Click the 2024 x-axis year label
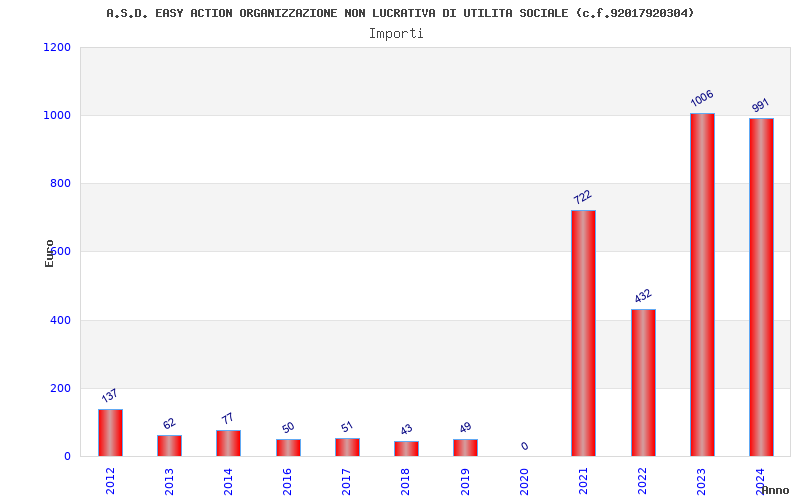 tap(761, 481)
